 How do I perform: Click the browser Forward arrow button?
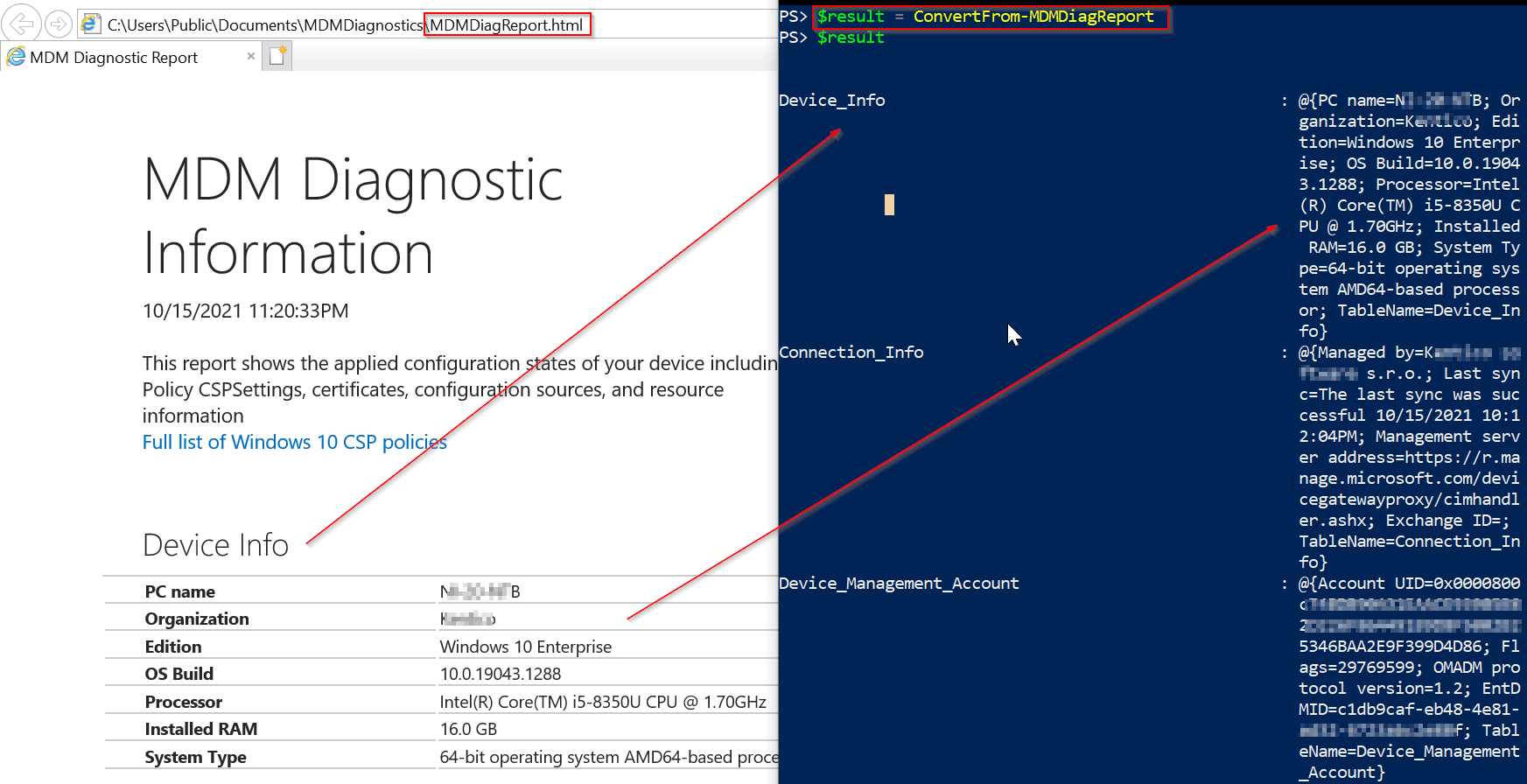tap(59, 24)
